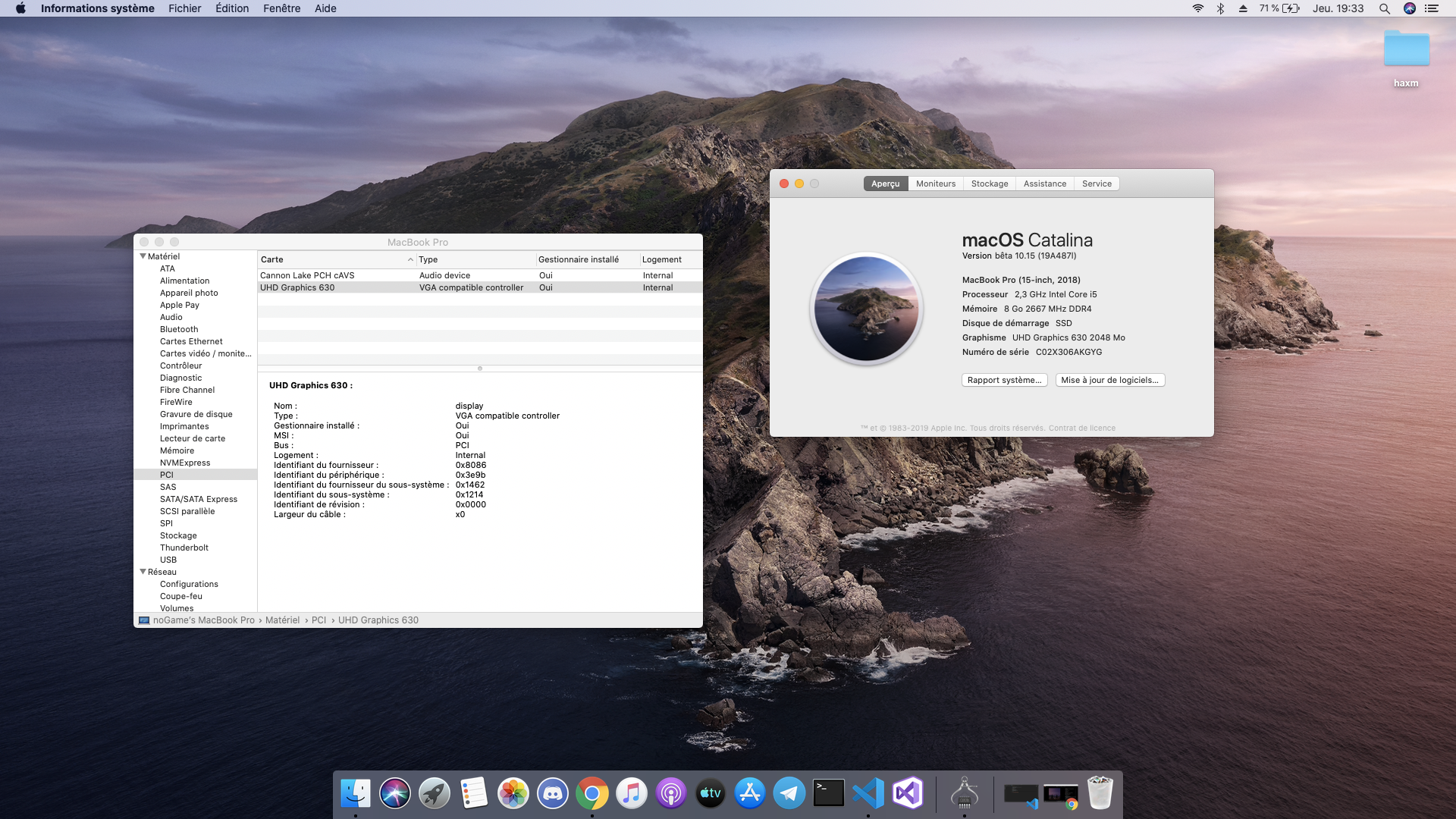Click Mise à jour de logiciels button
Image resolution: width=1456 pixels, height=819 pixels.
(x=1109, y=380)
